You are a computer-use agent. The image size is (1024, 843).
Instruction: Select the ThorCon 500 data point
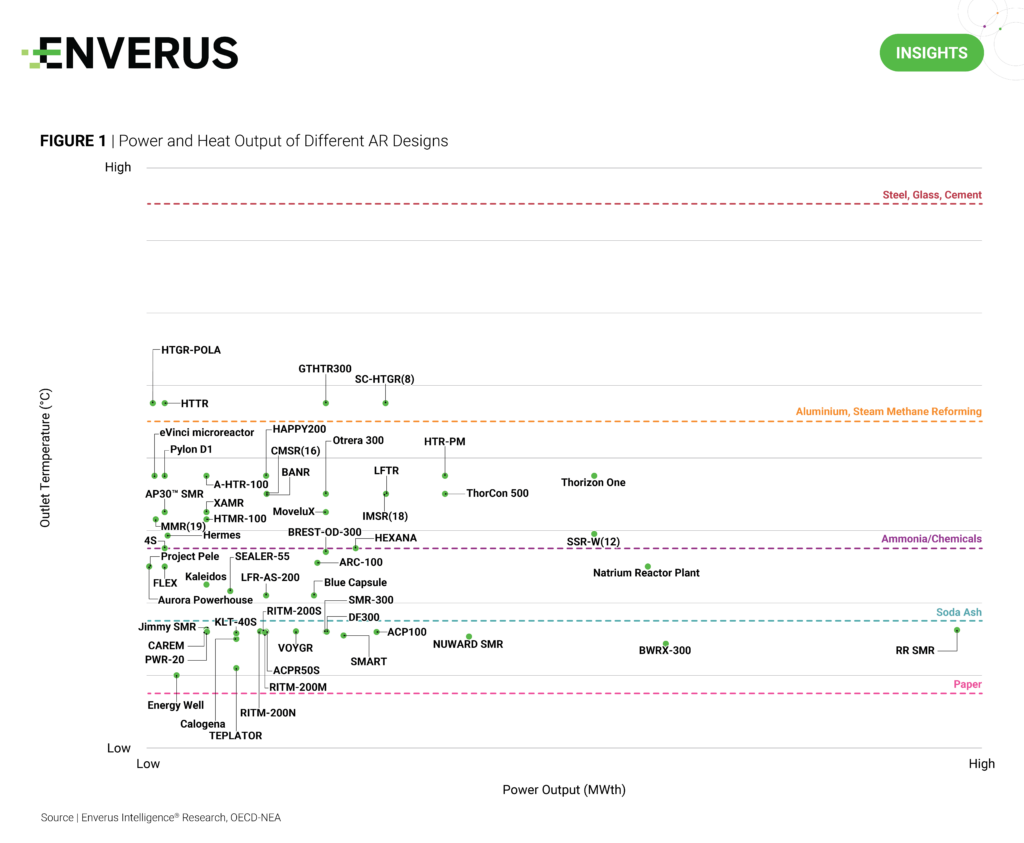click(445, 493)
